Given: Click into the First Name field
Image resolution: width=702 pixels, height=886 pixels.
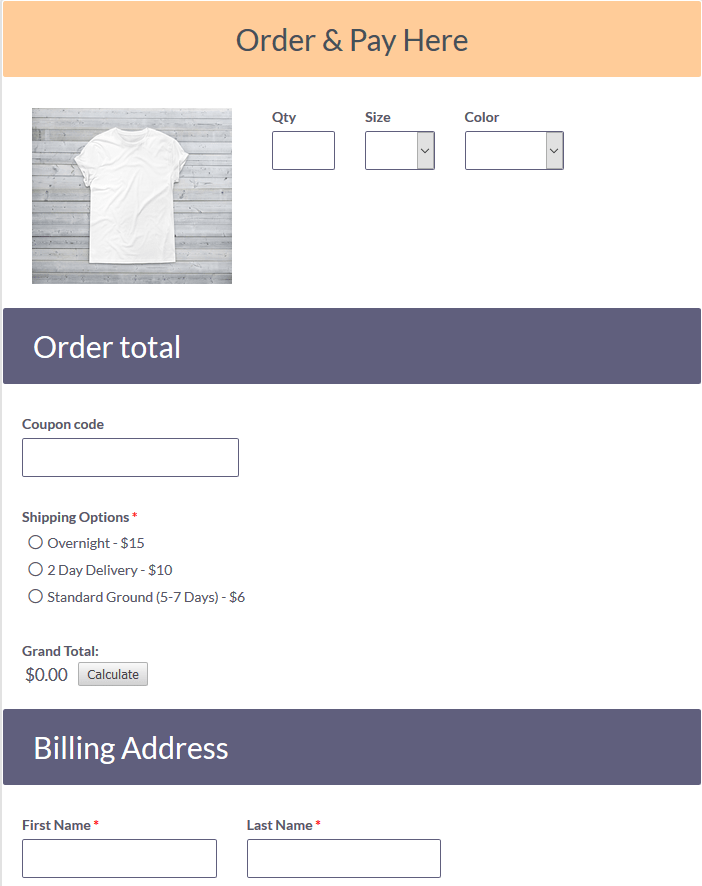Looking at the screenshot, I should (x=119, y=858).
